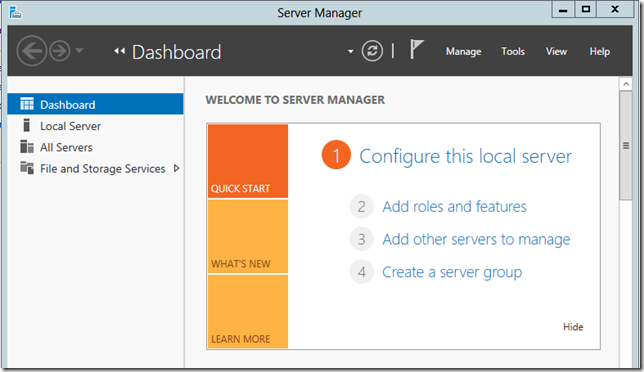644x372 pixels.
Task: Open dropdown arrow left of refresh
Action: [x=350, y=51]
